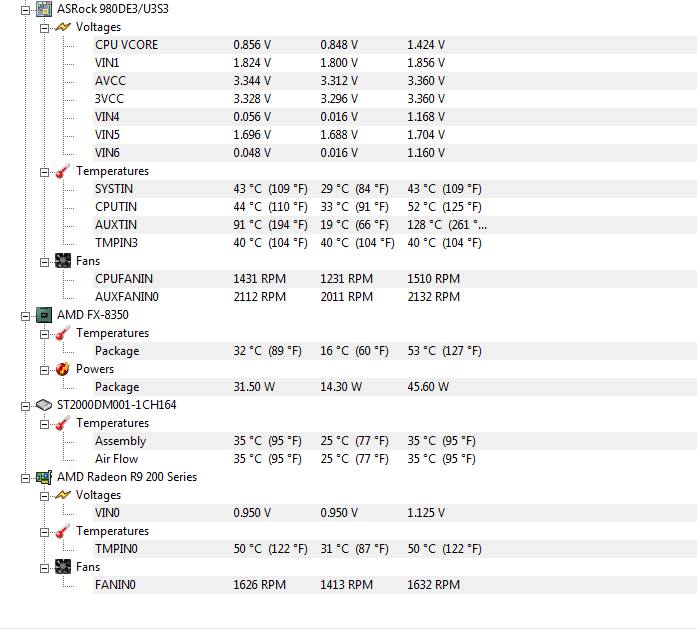The height and width of the screenshot is (629, 697).
Task: Click the 31.50 W package power value
Action: [254, 387]
